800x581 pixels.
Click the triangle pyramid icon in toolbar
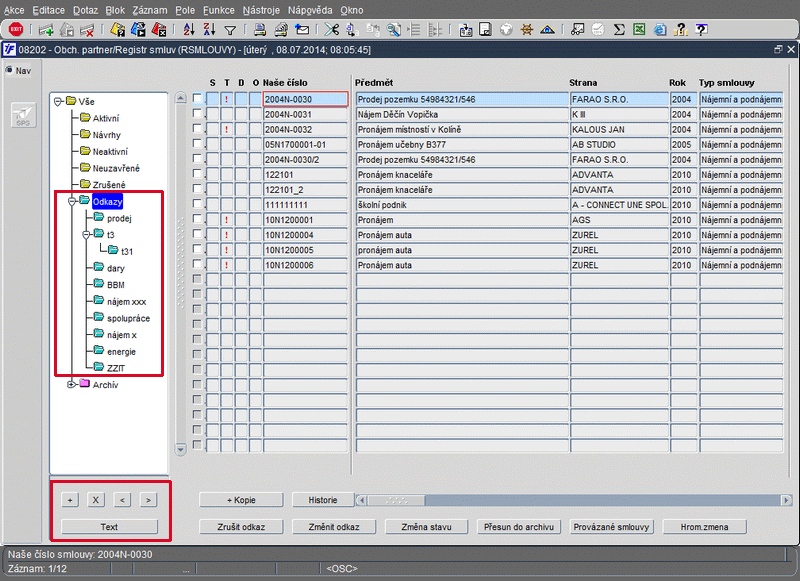coord(547,30)
